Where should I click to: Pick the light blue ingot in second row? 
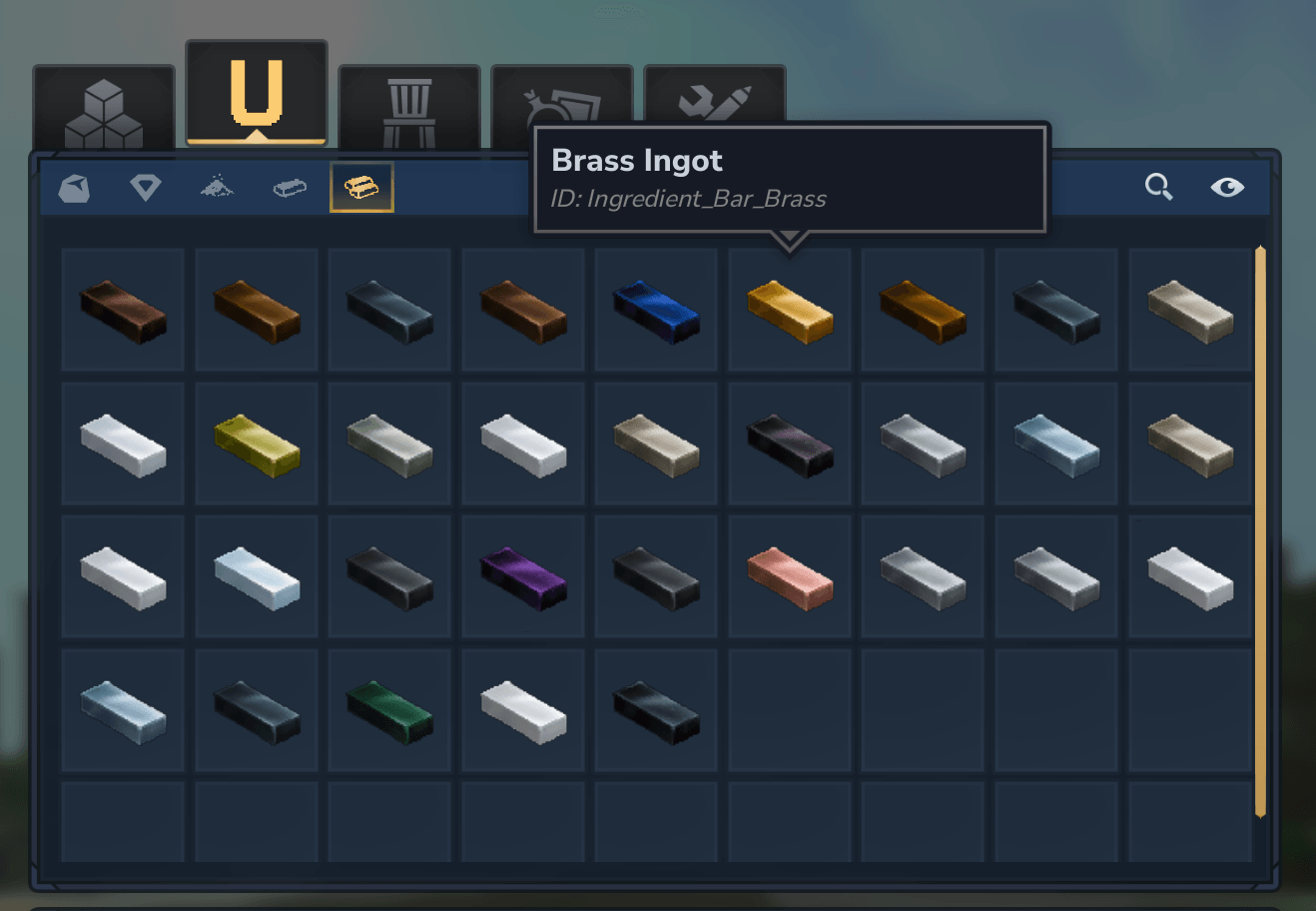(1056, 444)
